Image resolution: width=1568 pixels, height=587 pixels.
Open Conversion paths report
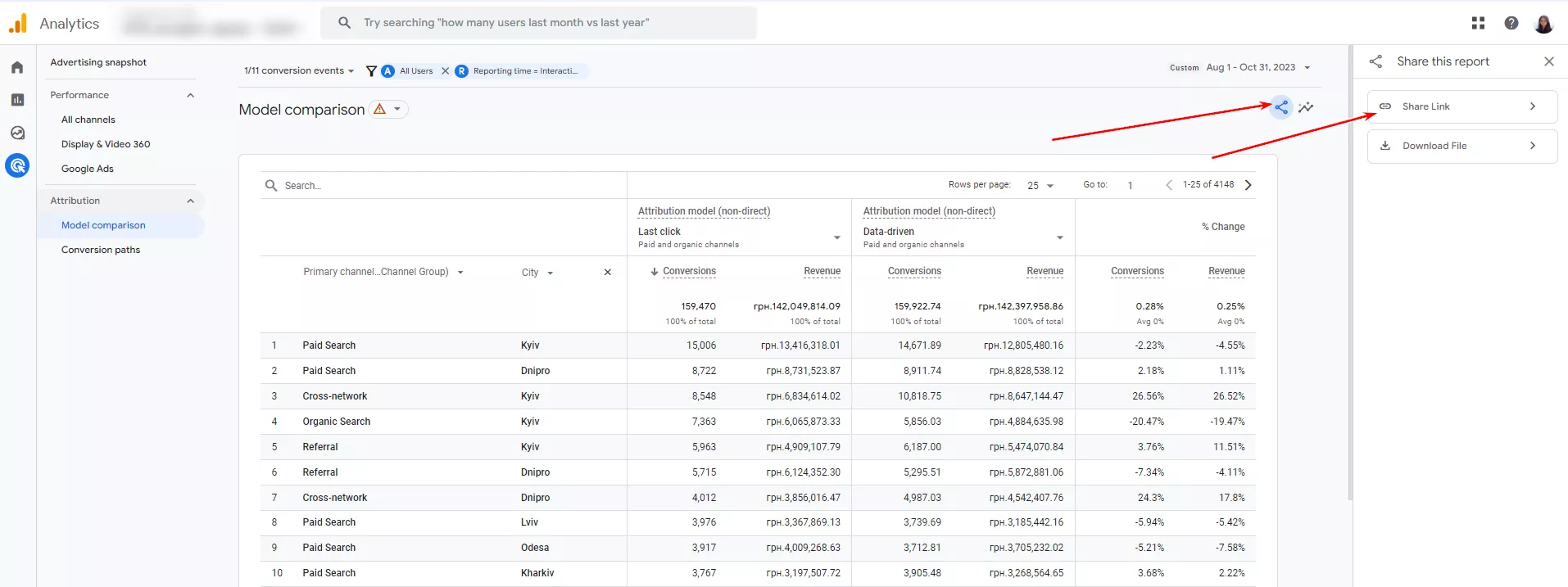click(x=101, y=250)
